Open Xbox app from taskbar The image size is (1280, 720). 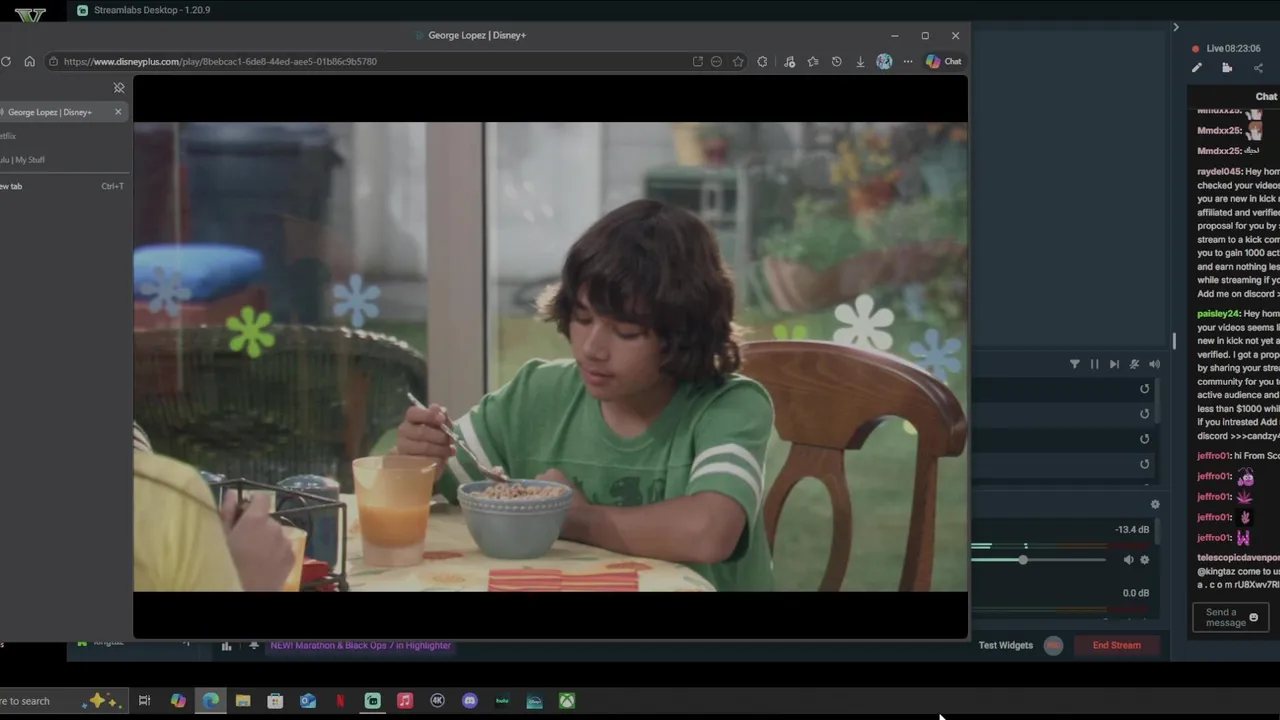[x=567, y=701]
